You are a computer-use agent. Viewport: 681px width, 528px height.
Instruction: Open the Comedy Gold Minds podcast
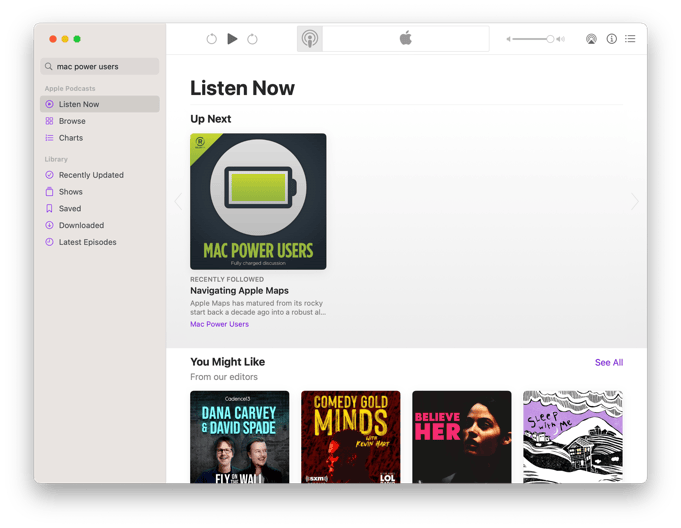point(351,437)
